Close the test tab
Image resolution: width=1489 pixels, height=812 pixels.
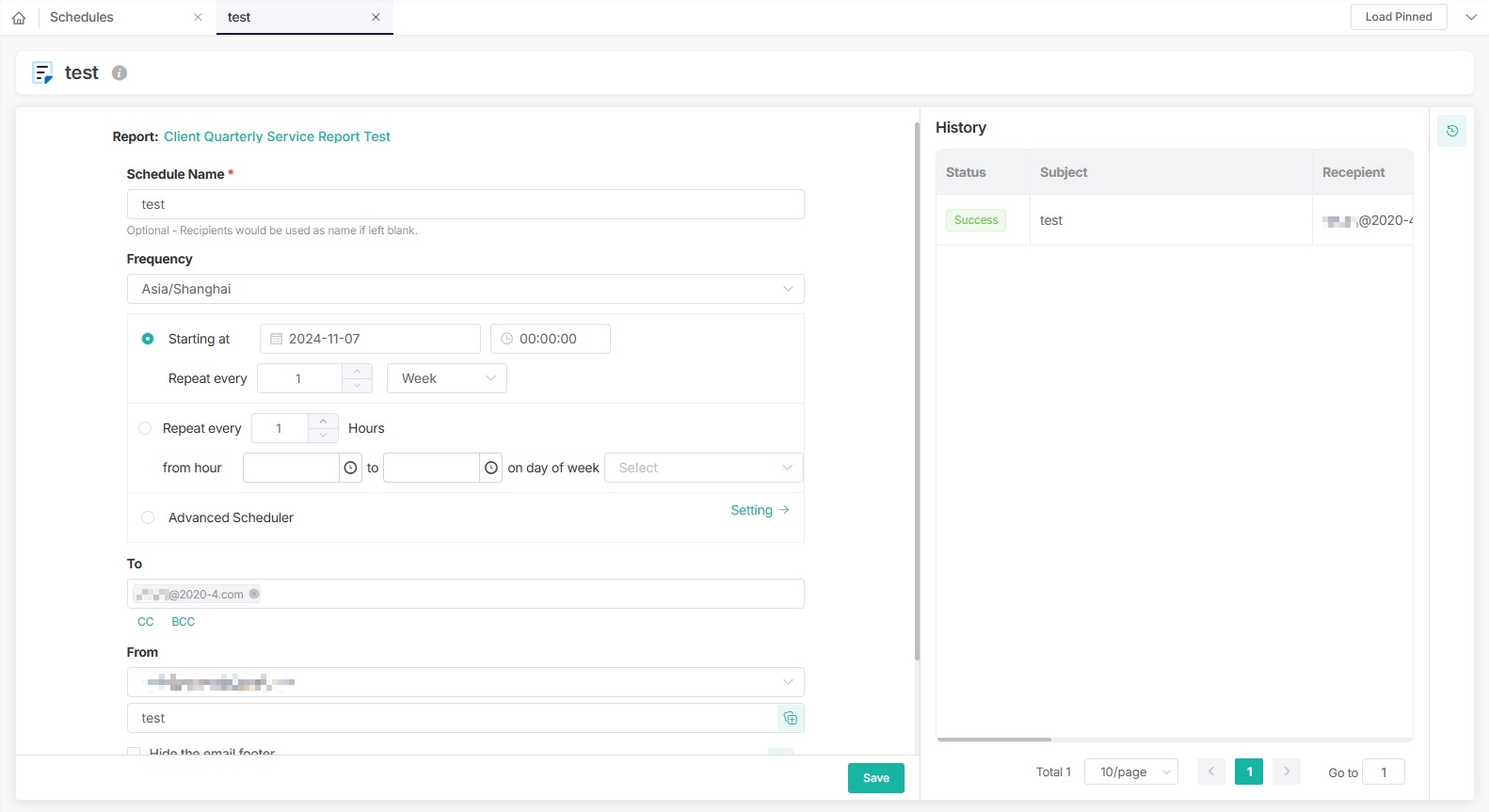(x=376, y=17)
